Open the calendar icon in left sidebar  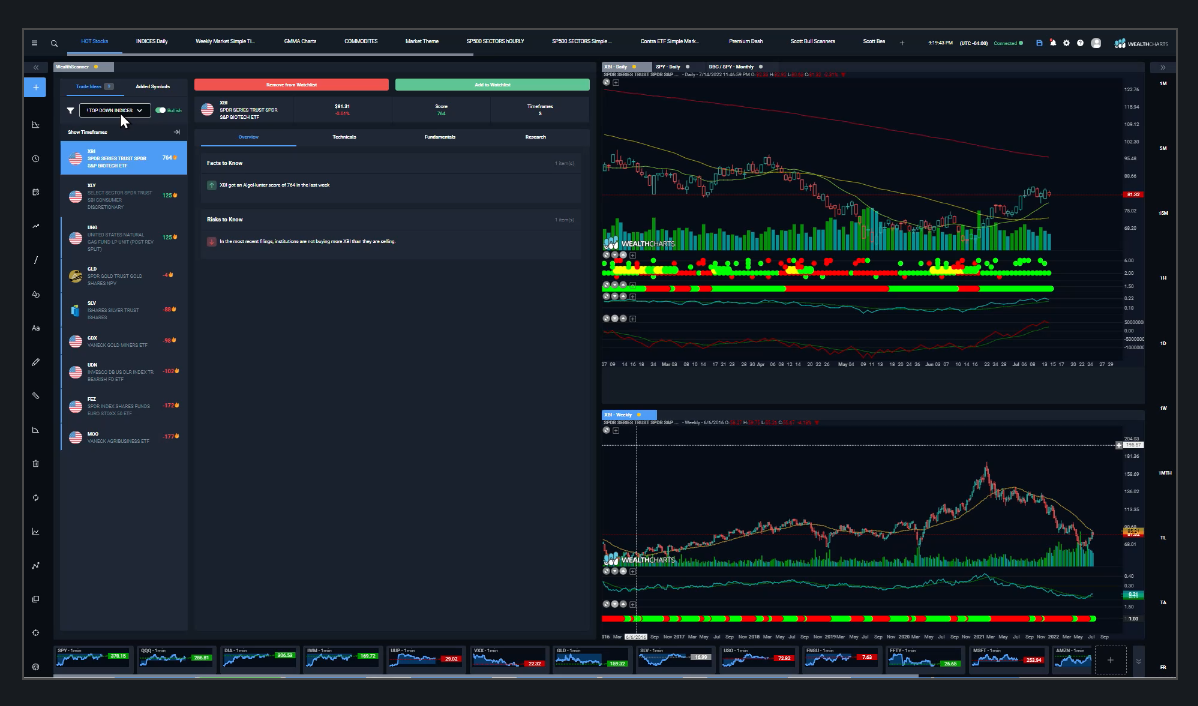coord(35,192)
